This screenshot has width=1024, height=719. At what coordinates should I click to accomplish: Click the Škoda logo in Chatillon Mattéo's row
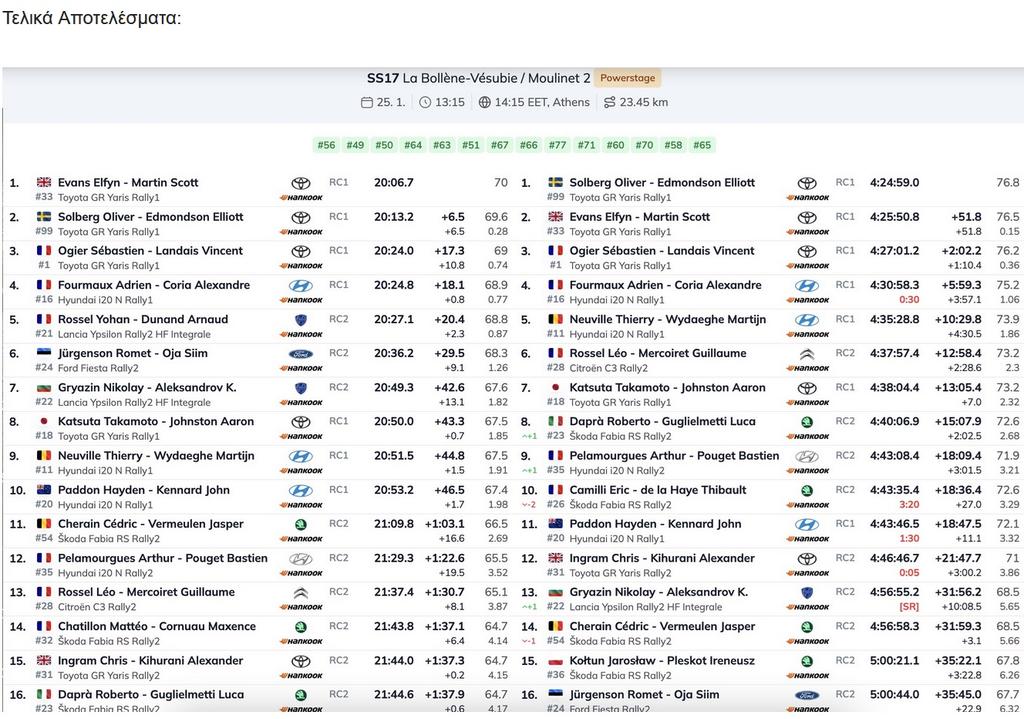point(301,627)
